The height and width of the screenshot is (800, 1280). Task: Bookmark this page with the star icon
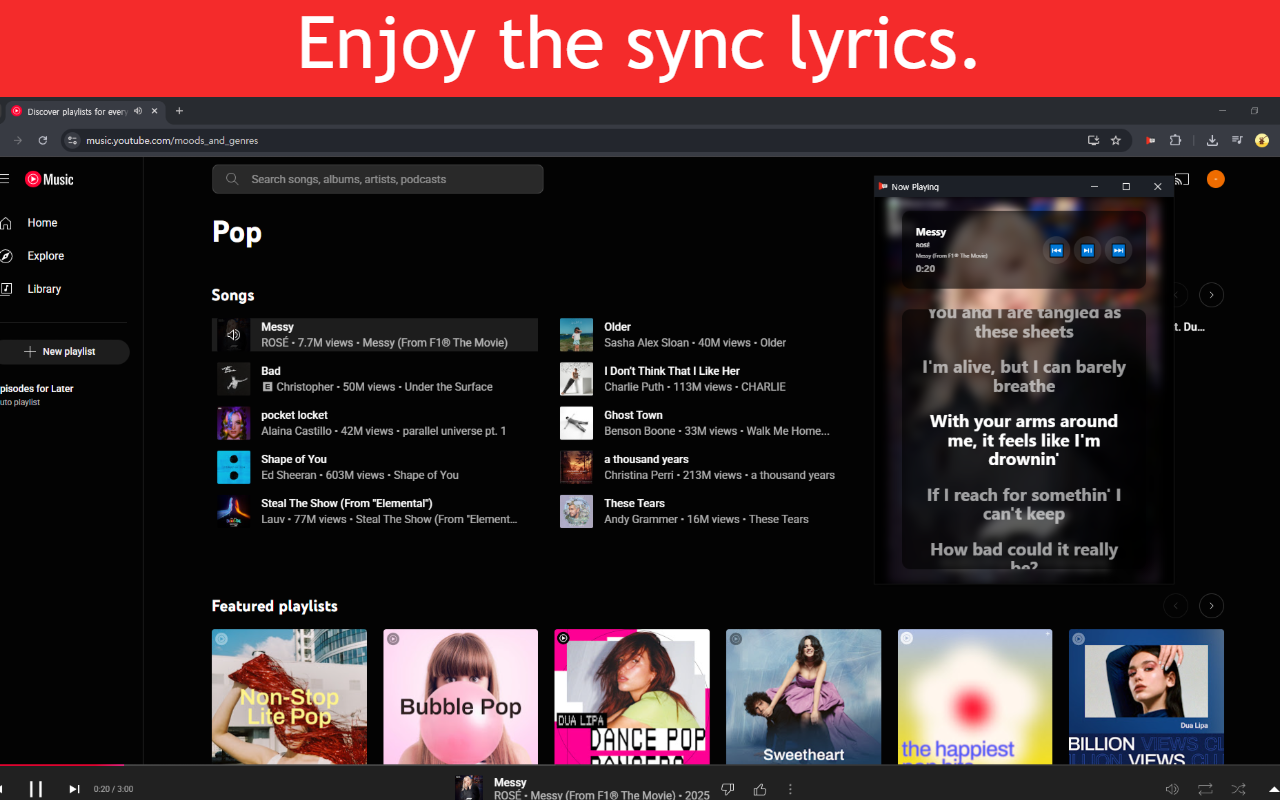pos(1116,140)
